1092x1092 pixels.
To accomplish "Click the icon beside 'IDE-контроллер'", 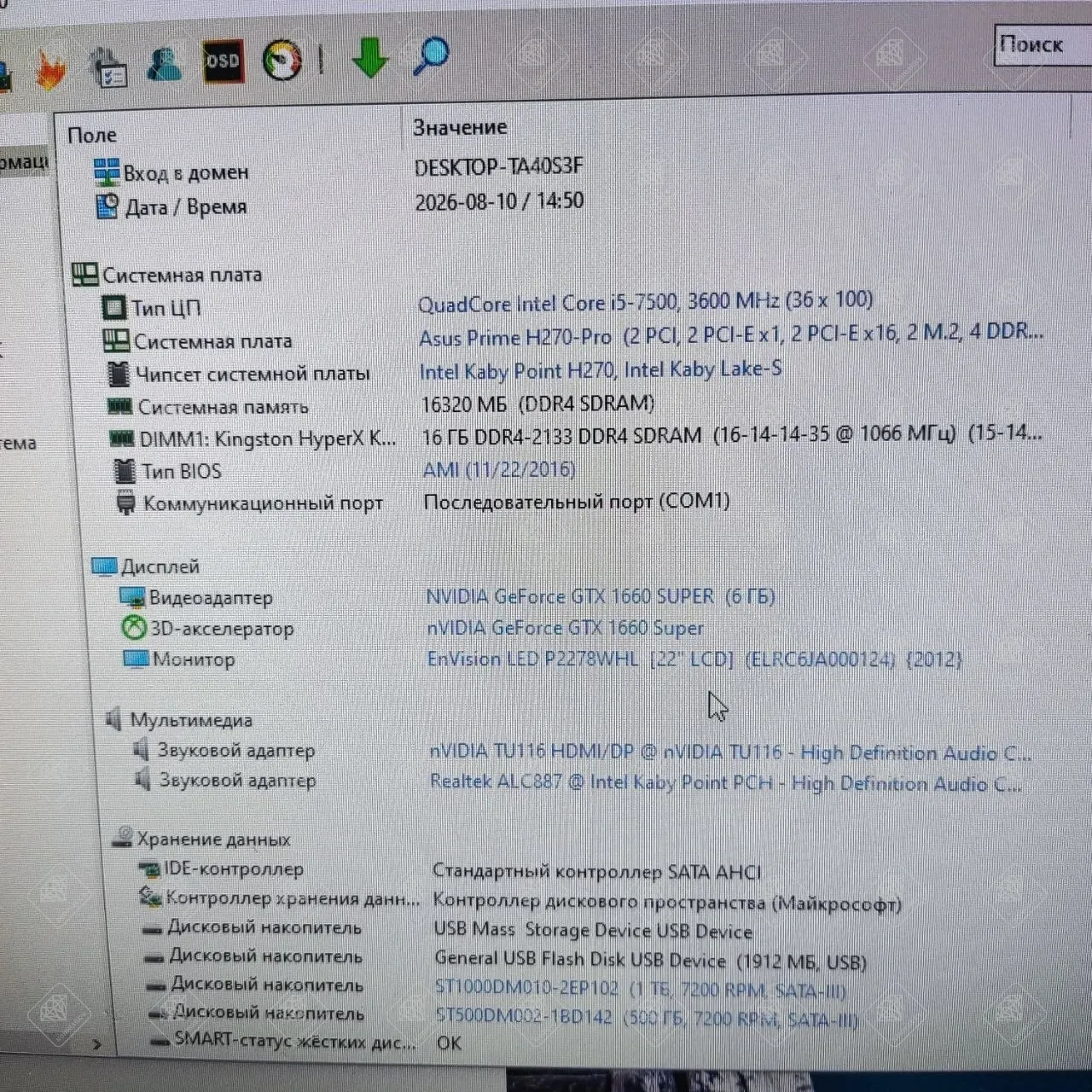I will 149,869.
